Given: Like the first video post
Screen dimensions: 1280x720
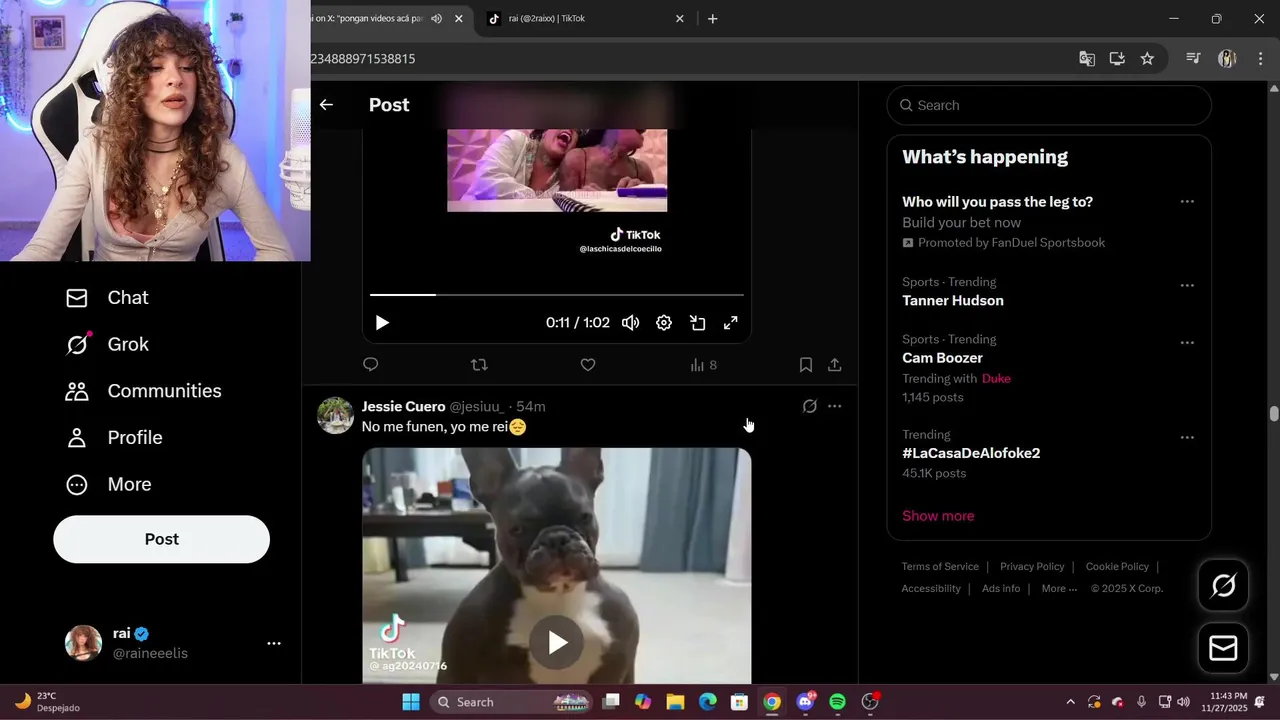Looking at the screenshot, I should click(588, 365).
